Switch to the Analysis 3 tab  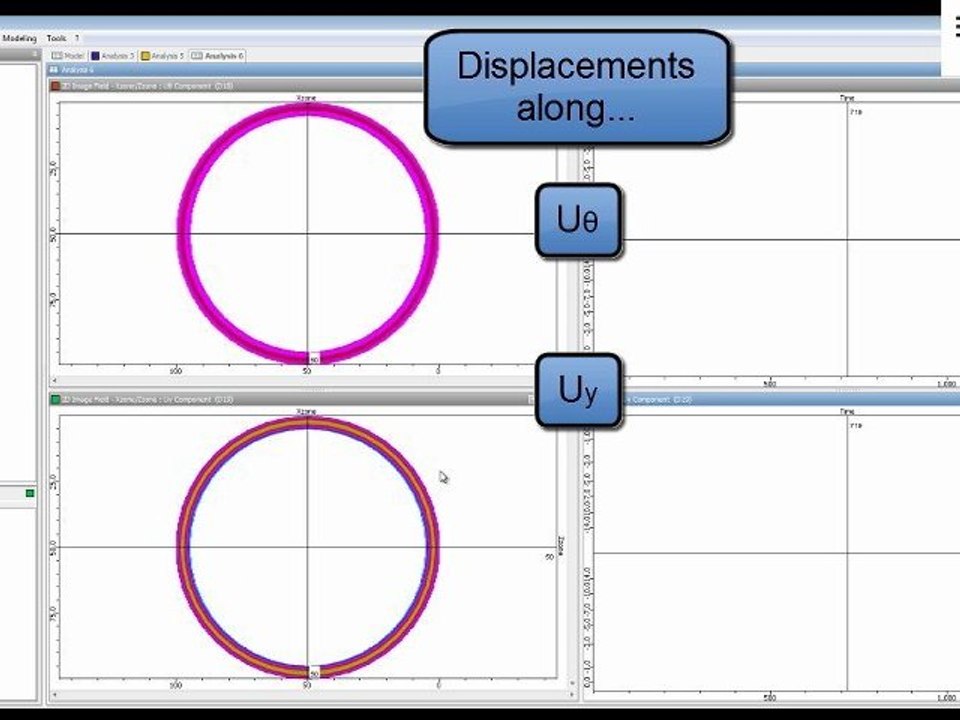[112, 56]
